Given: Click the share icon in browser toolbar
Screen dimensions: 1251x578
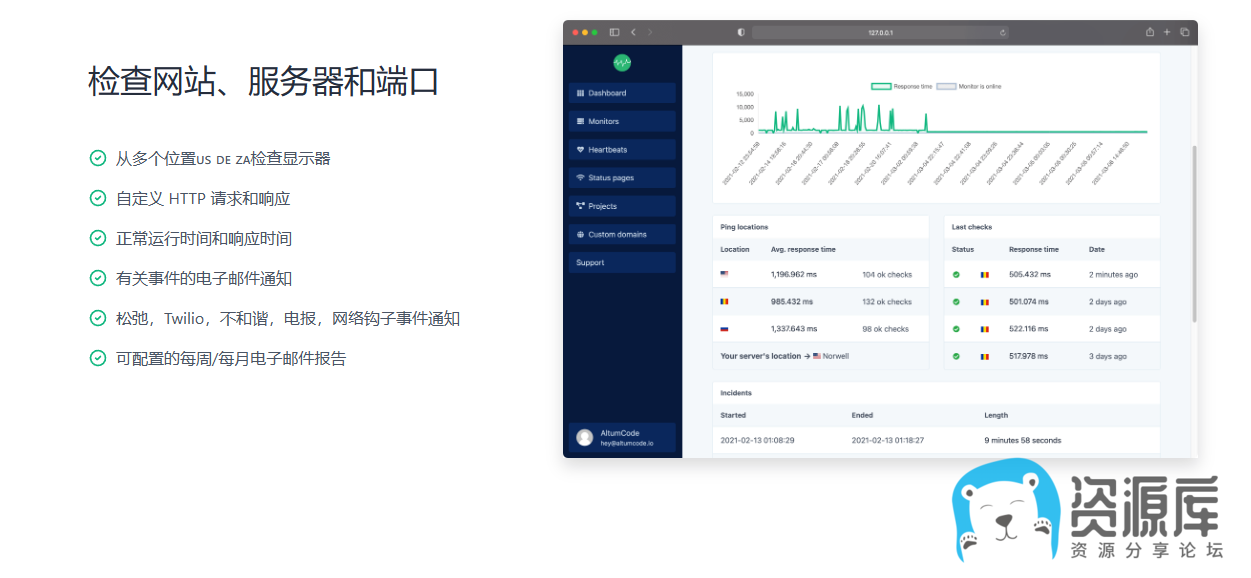Looking at the screenshot, I should click(1150, 32).
